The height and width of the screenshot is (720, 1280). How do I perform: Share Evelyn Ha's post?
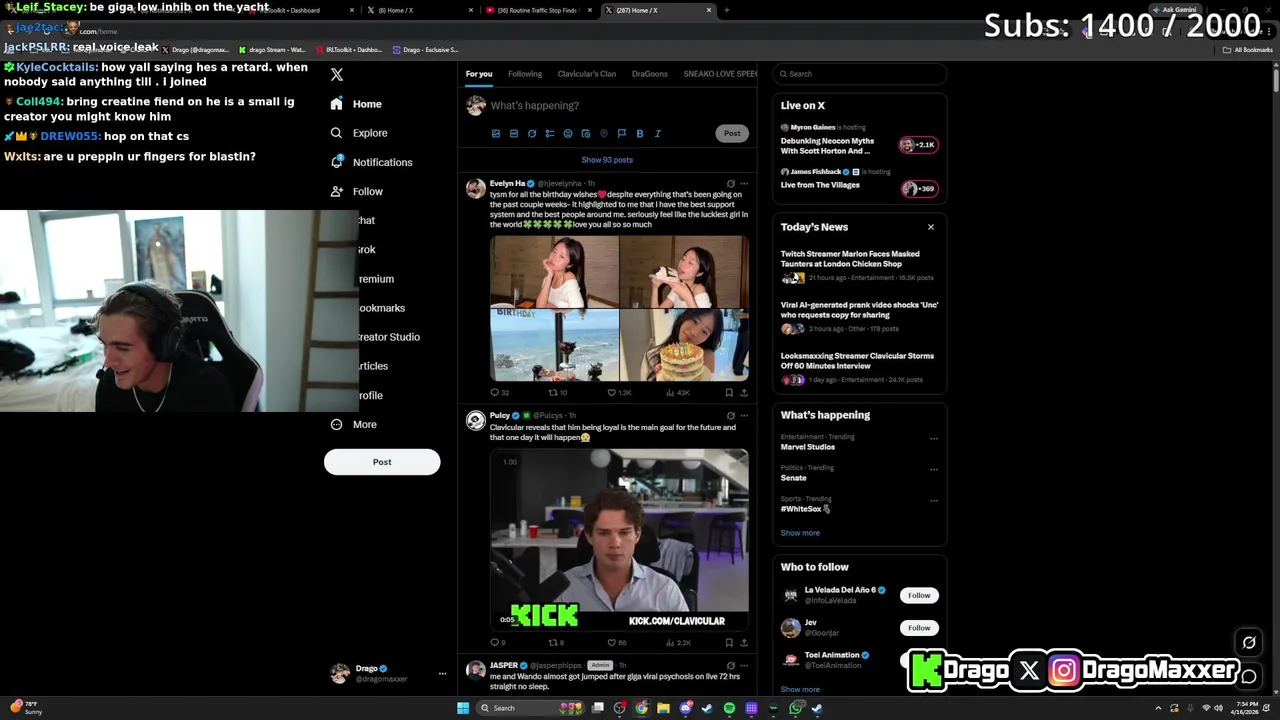743,393
